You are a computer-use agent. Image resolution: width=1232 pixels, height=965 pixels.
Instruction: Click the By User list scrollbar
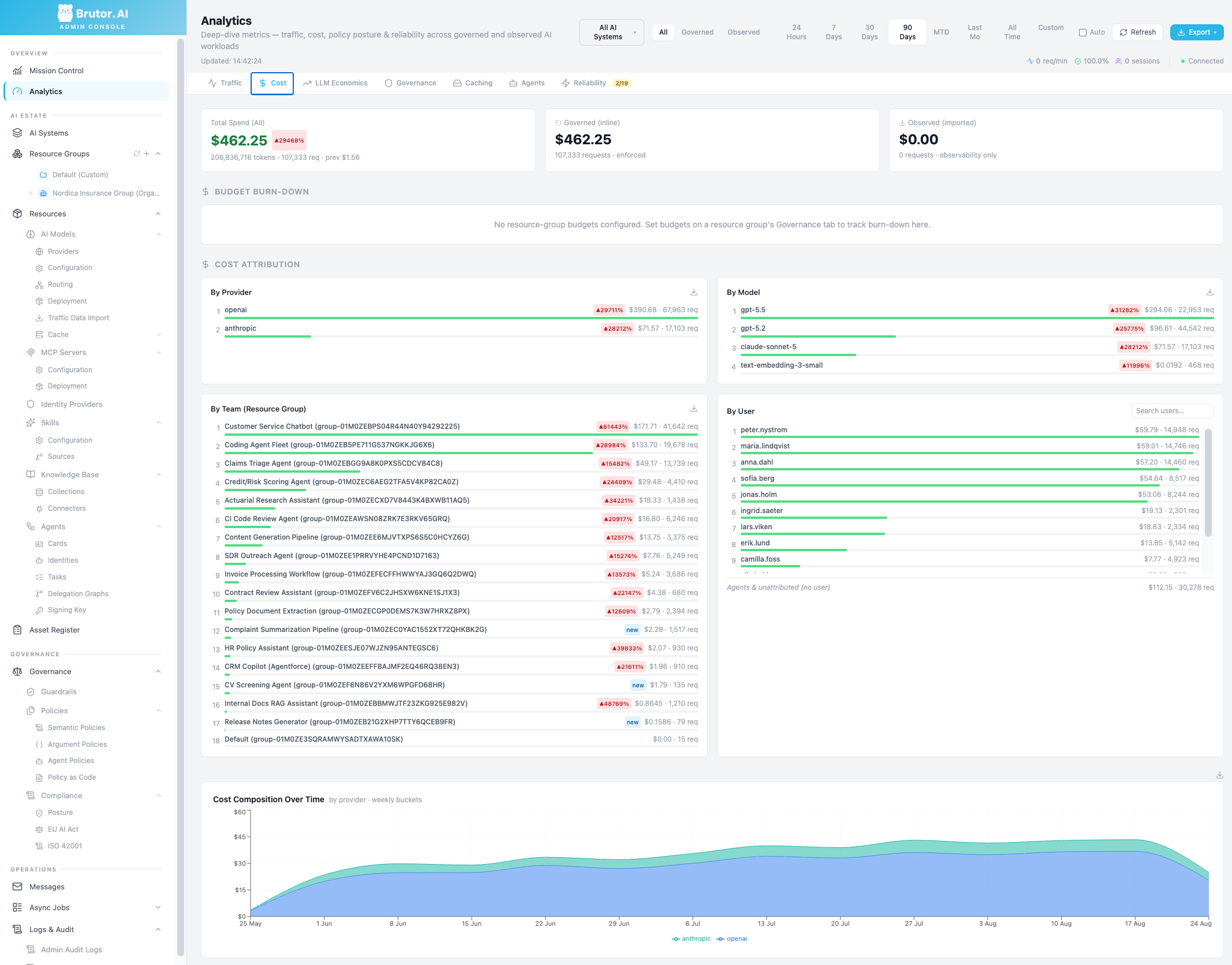[x=1208, y=482]
